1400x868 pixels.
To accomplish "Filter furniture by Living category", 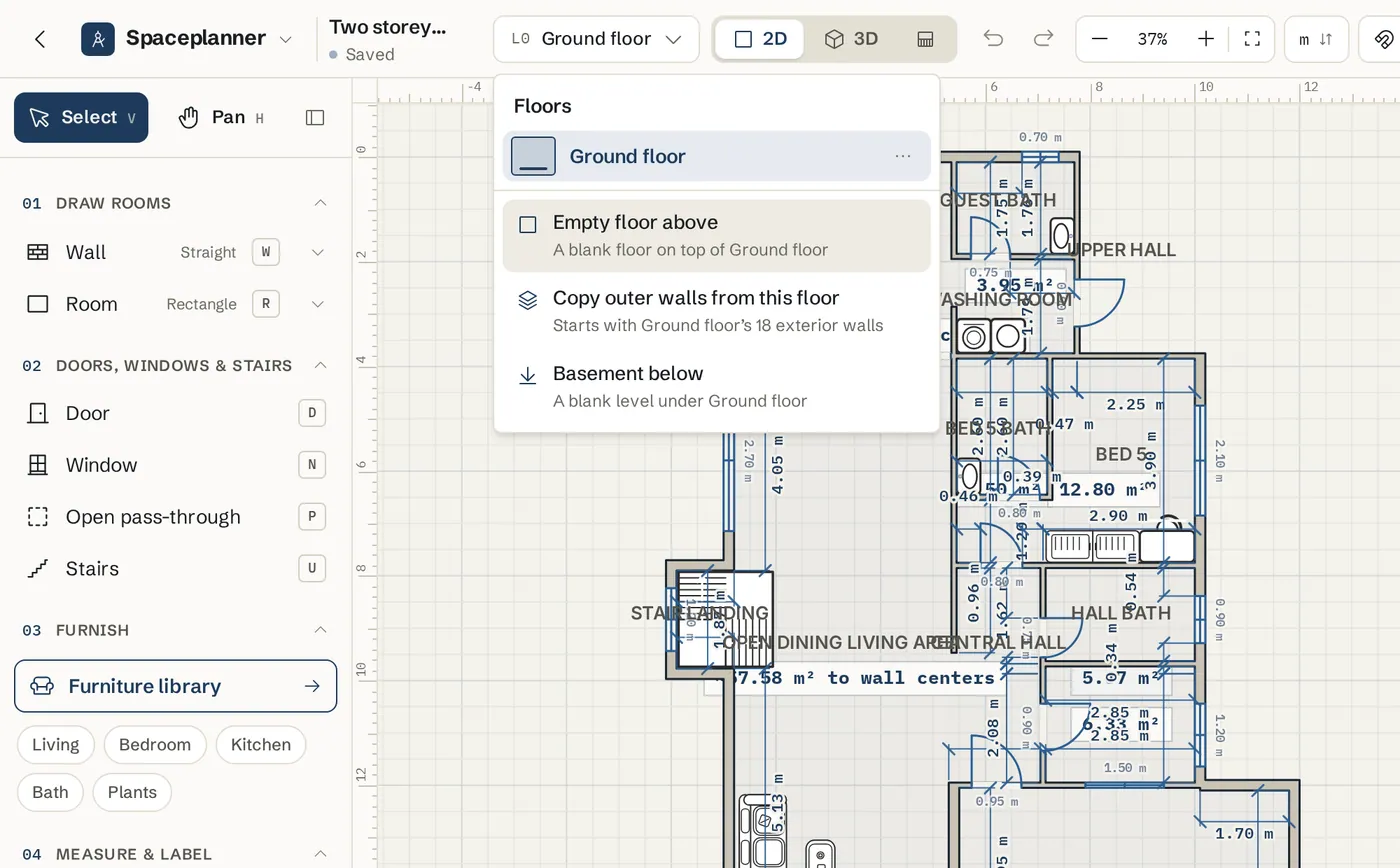I will point(56,745).
